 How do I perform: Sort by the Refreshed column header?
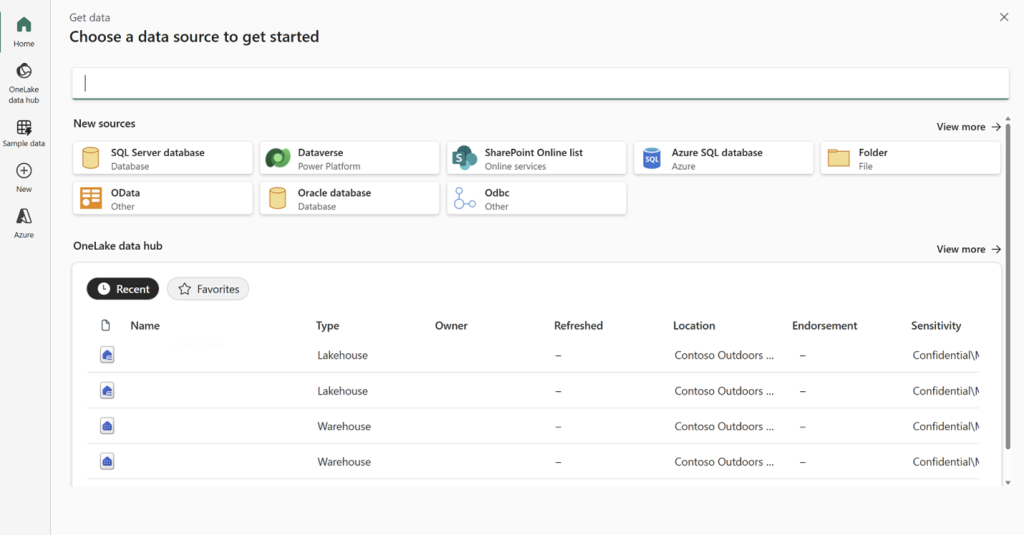click(578, 325)
